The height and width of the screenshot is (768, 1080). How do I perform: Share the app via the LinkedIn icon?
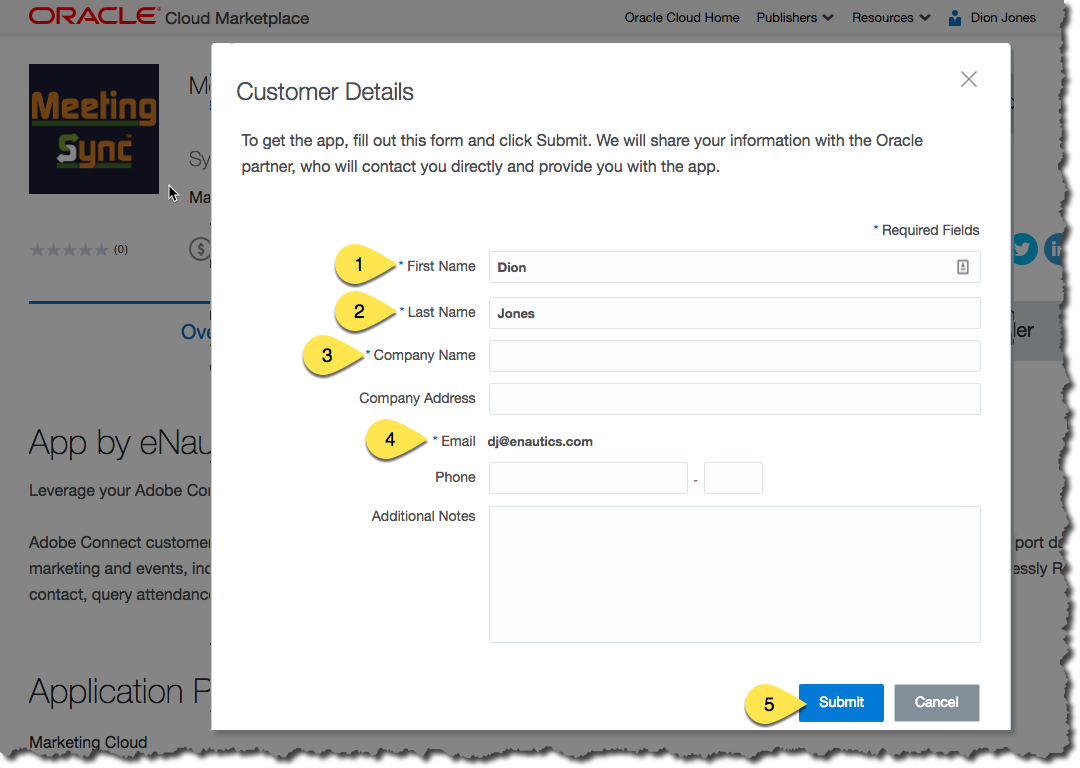point(1055,249)
